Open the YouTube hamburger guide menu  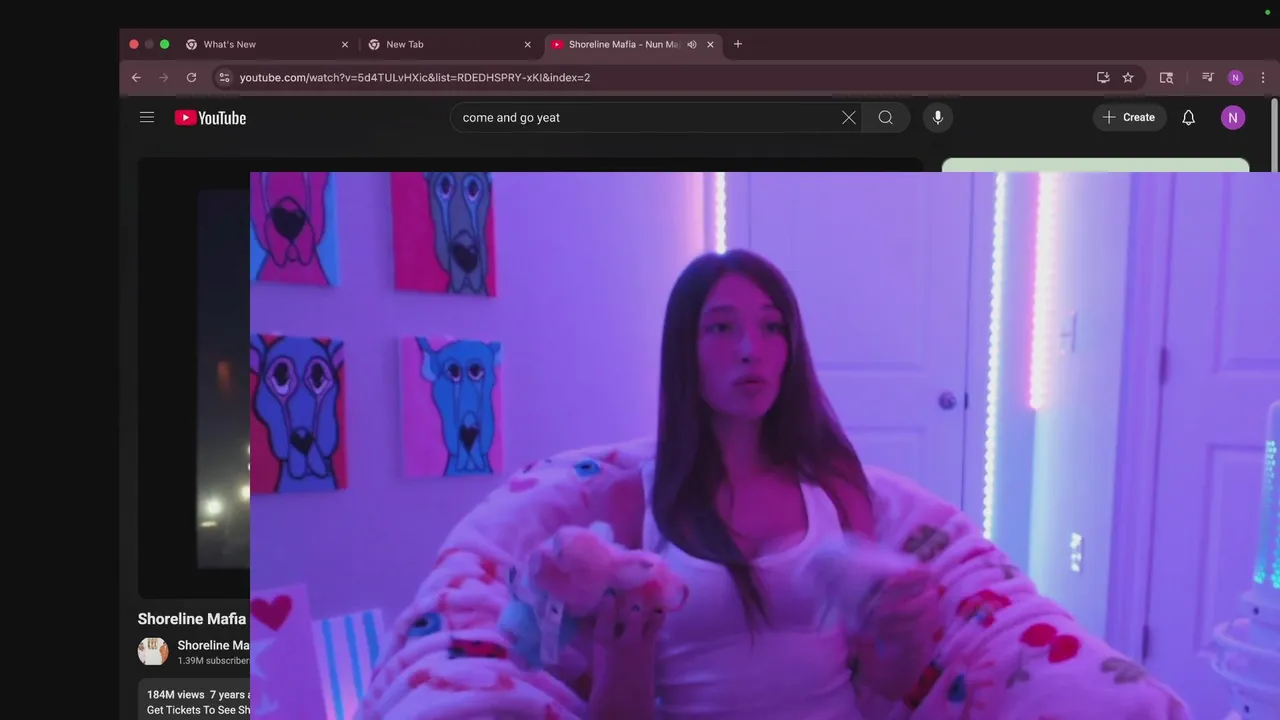147,117
